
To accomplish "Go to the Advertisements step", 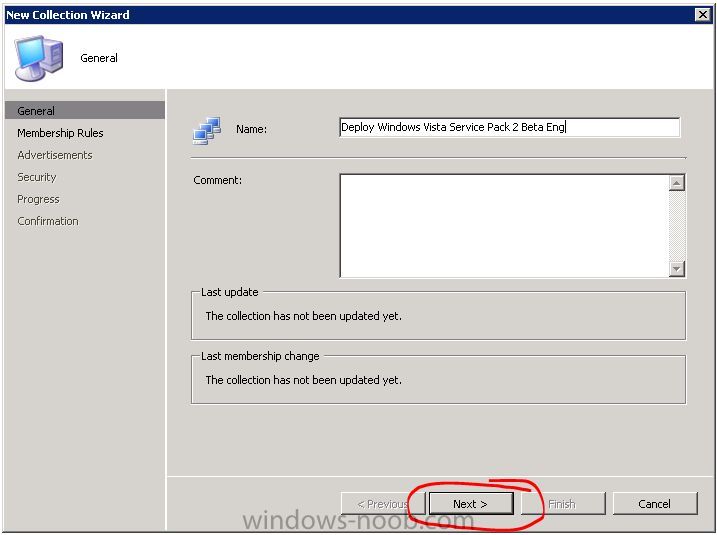I will click(x=55, y=155).
